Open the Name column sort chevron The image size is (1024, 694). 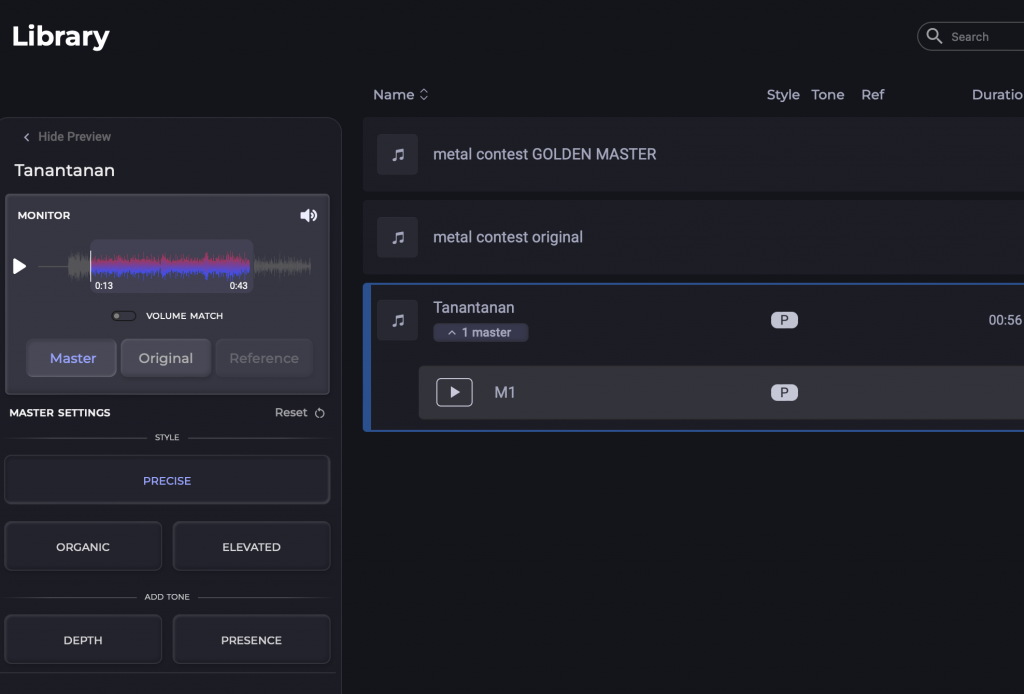tap(424, 94)
